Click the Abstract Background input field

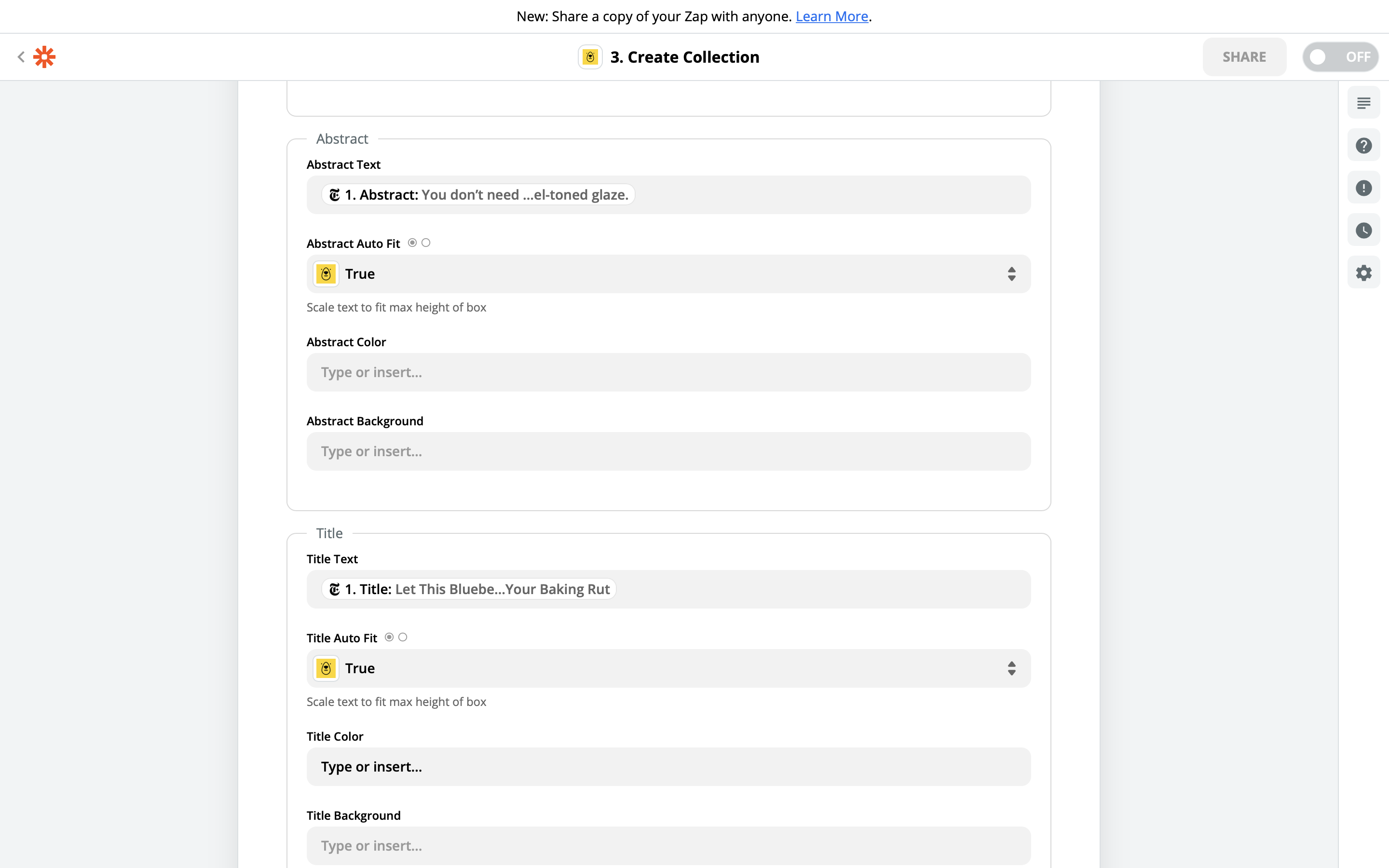click(668, 451)
